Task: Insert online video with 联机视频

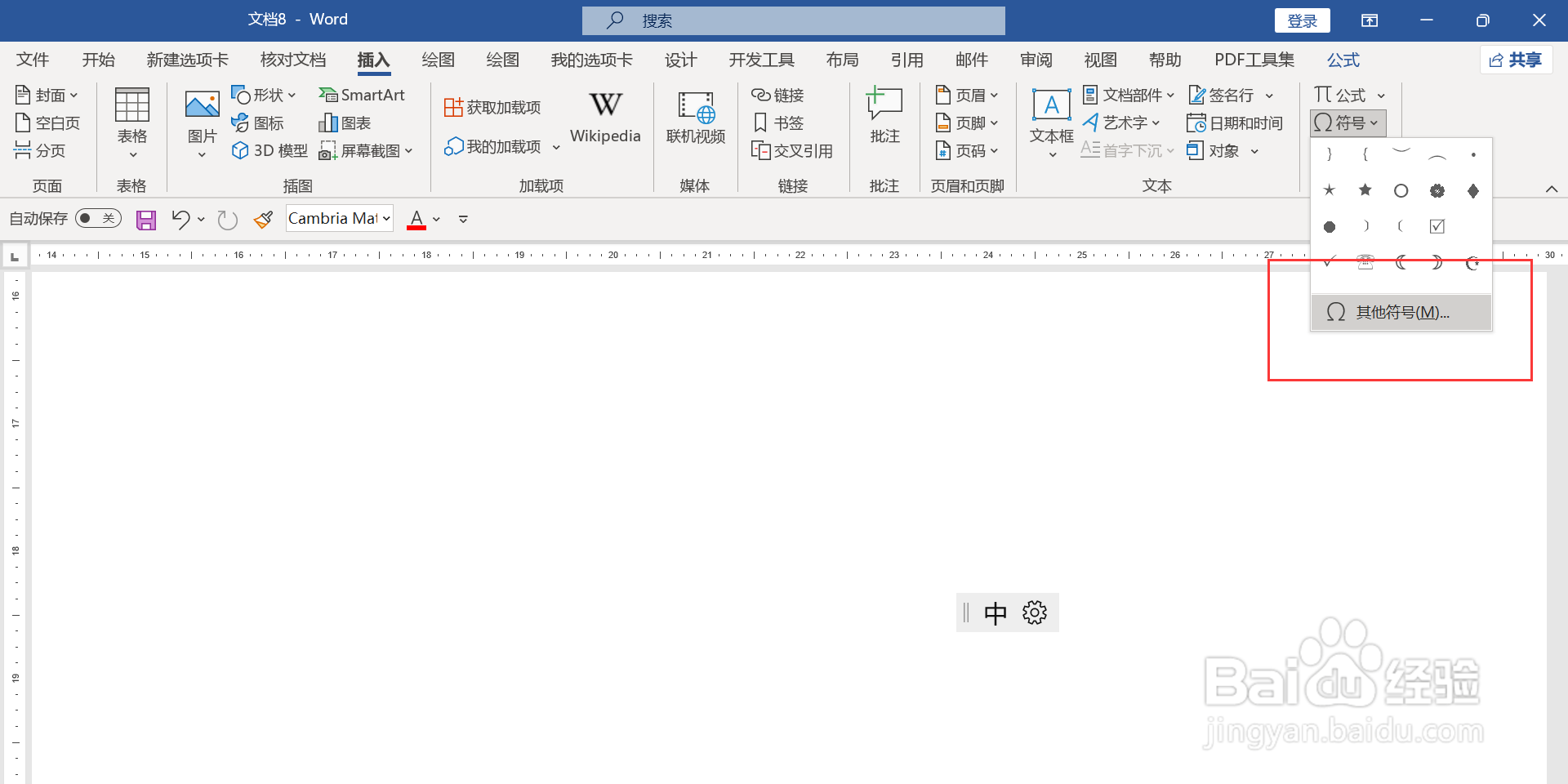Action: pyautogui.click(x=696, y=118)
